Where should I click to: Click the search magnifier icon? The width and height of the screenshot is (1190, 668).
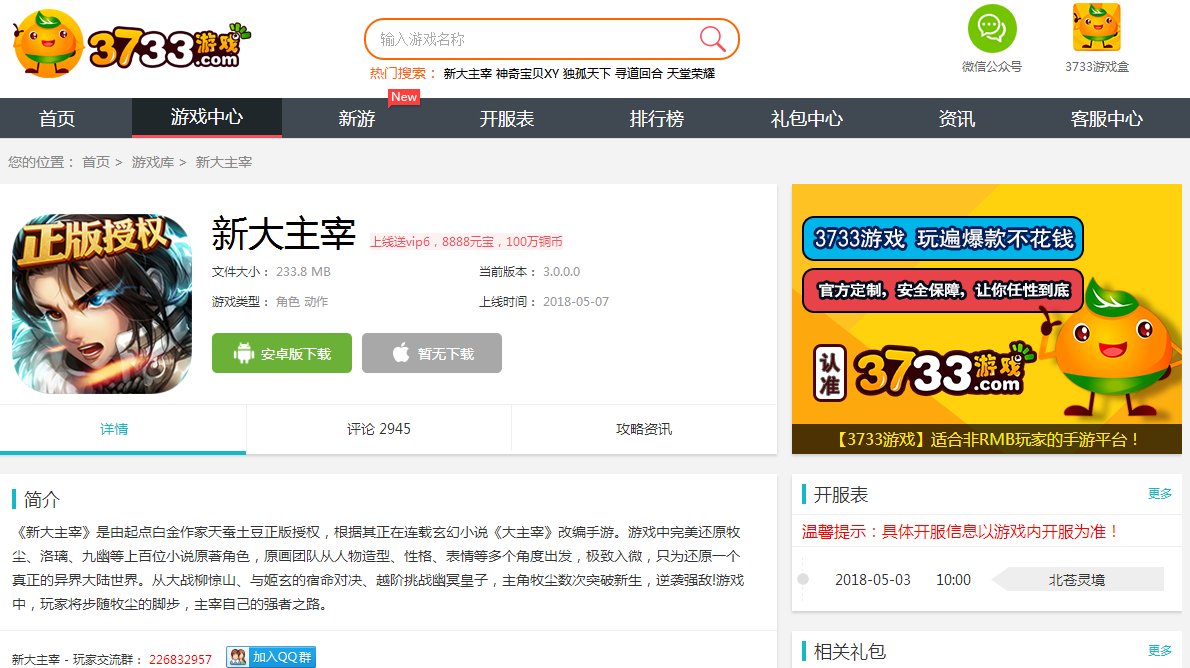pyautogui.click(x=712, y=39)
